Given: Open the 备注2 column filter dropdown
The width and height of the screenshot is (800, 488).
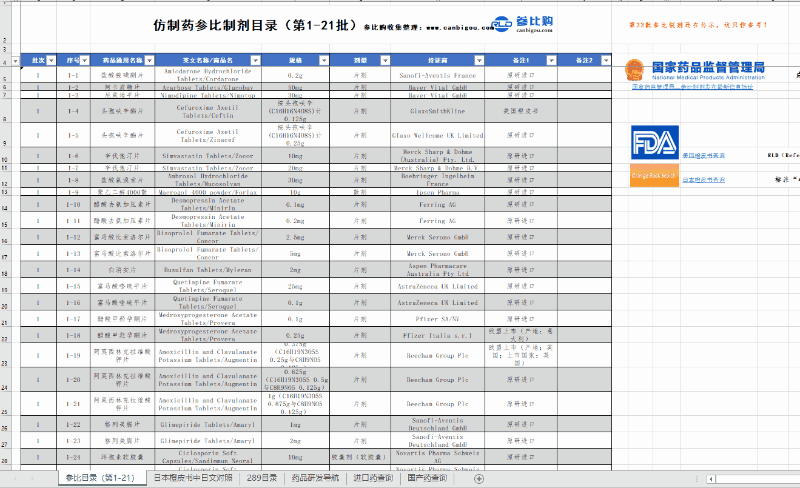Looking at the screenshot, I should point(606,60).
